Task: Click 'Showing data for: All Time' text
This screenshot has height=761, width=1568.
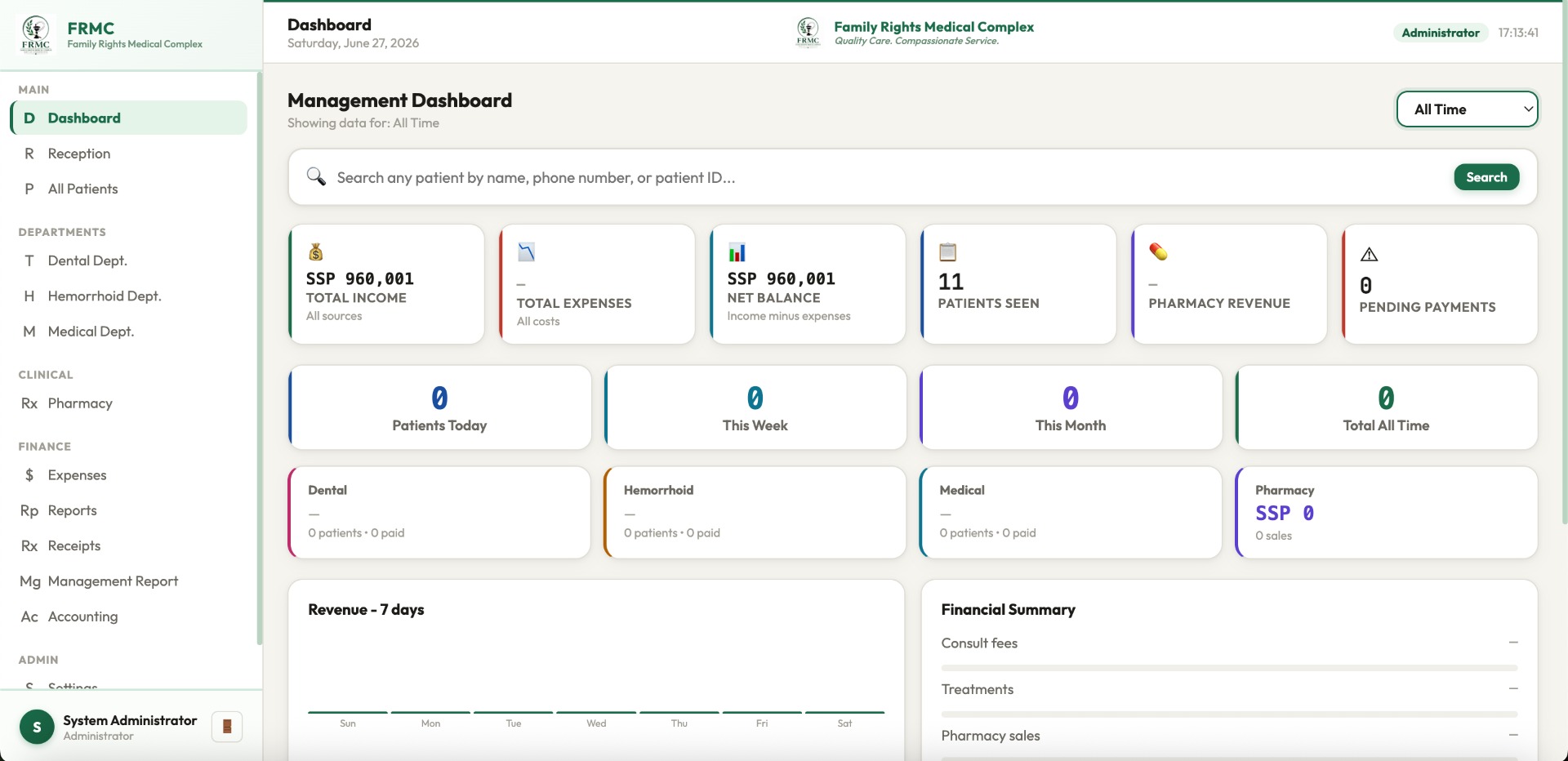Action: (x=363, y=123)
